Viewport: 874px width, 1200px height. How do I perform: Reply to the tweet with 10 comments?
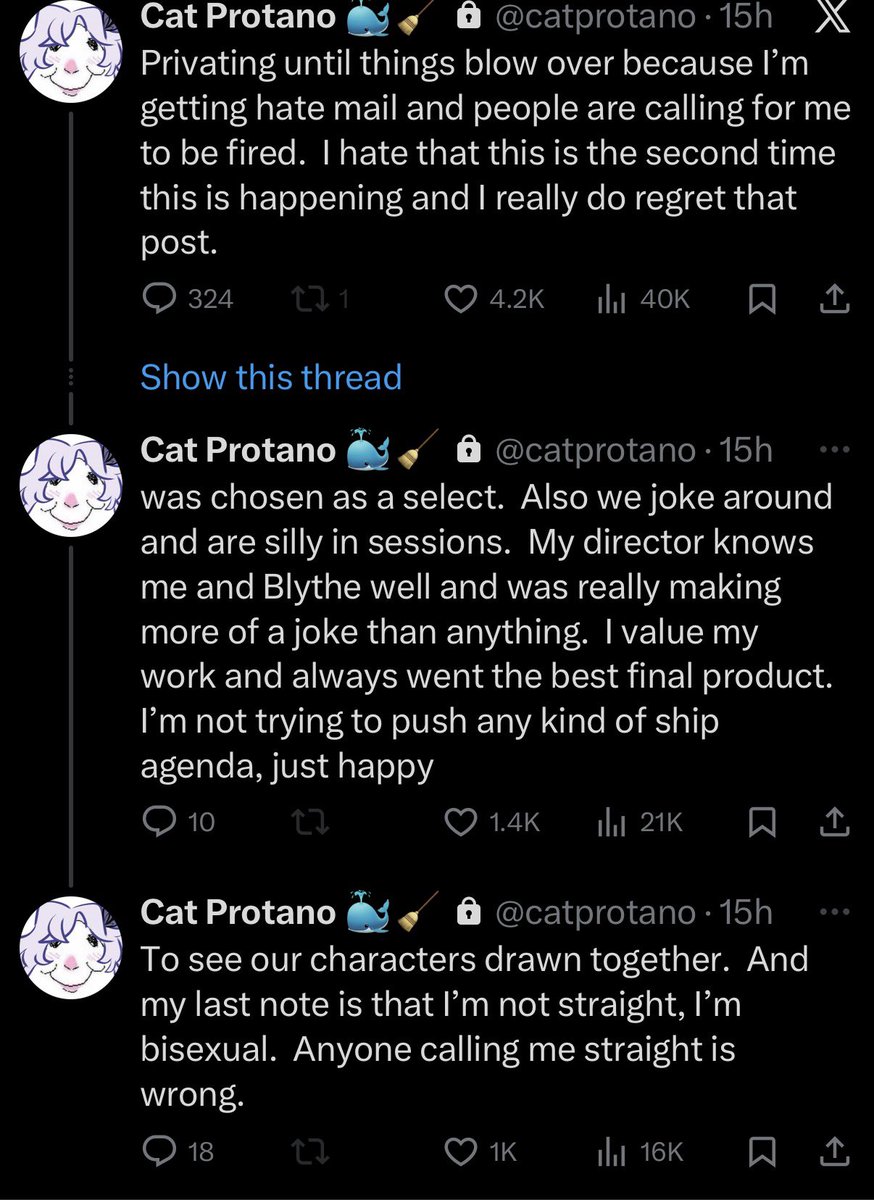pos(158,821)
